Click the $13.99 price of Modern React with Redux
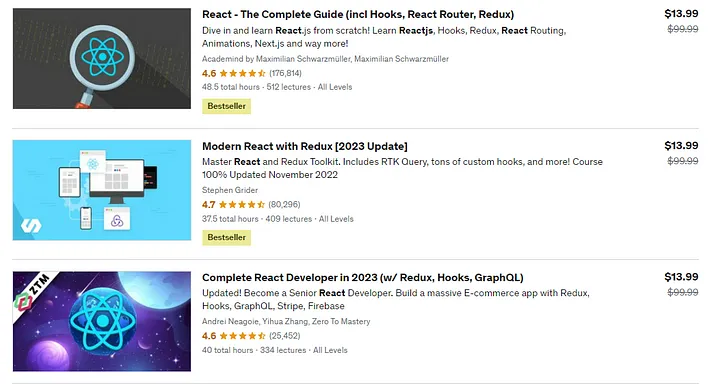Image resolution: width=720 pixels, height=390 pixels. [681, 146]
